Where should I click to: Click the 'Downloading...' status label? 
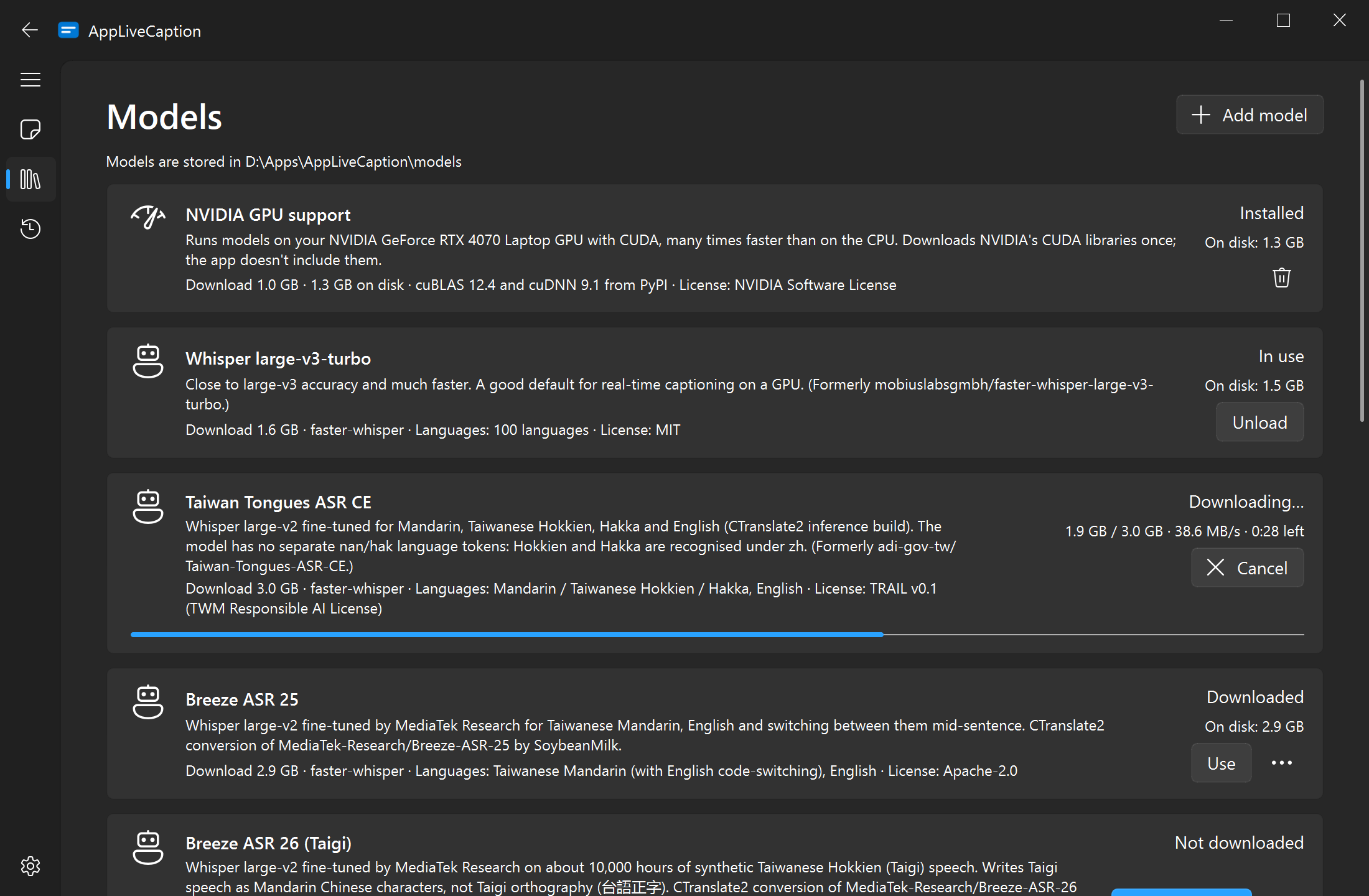[1246, 502]
